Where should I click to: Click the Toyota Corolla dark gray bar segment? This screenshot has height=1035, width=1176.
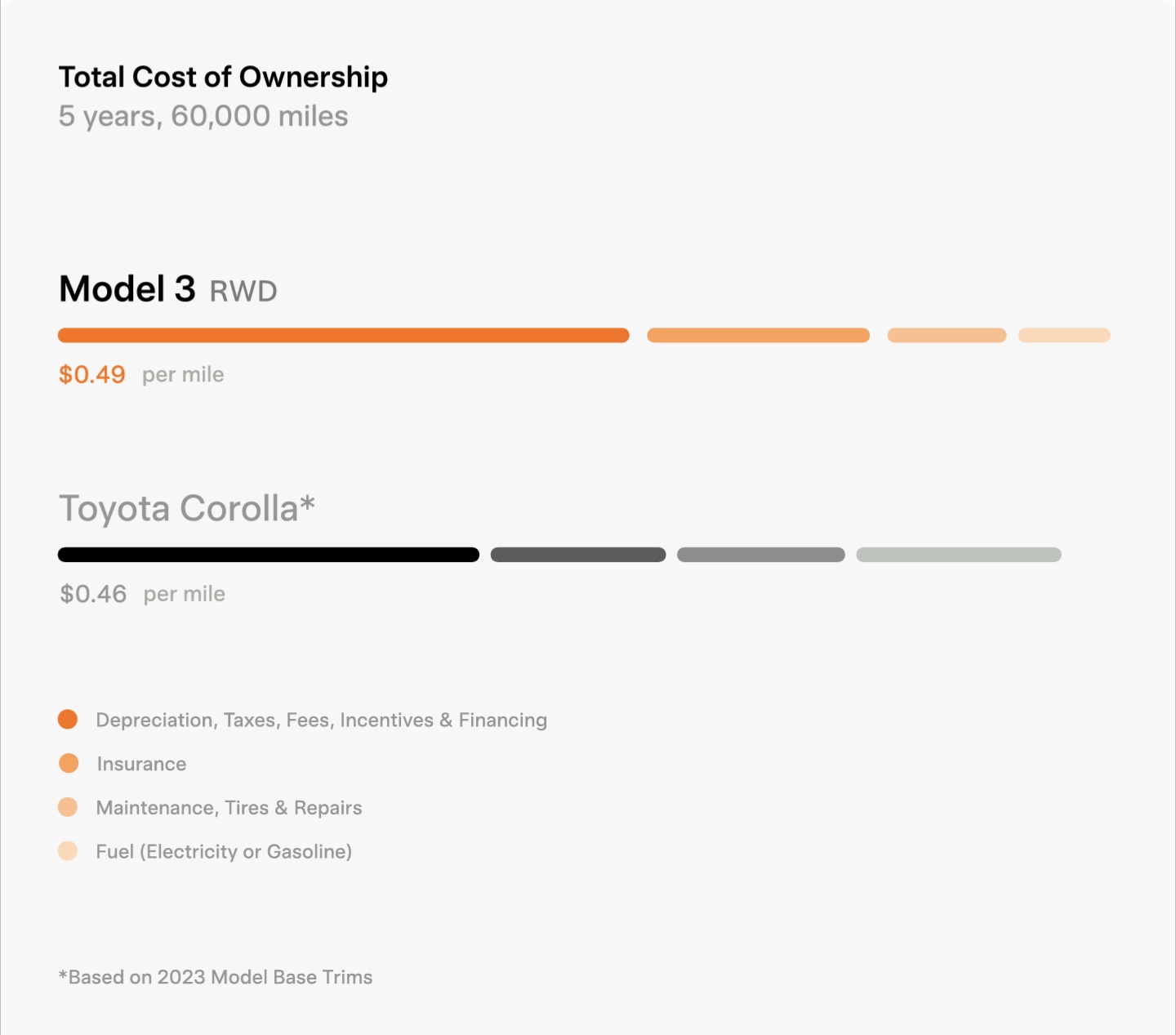tap(578, 555)
